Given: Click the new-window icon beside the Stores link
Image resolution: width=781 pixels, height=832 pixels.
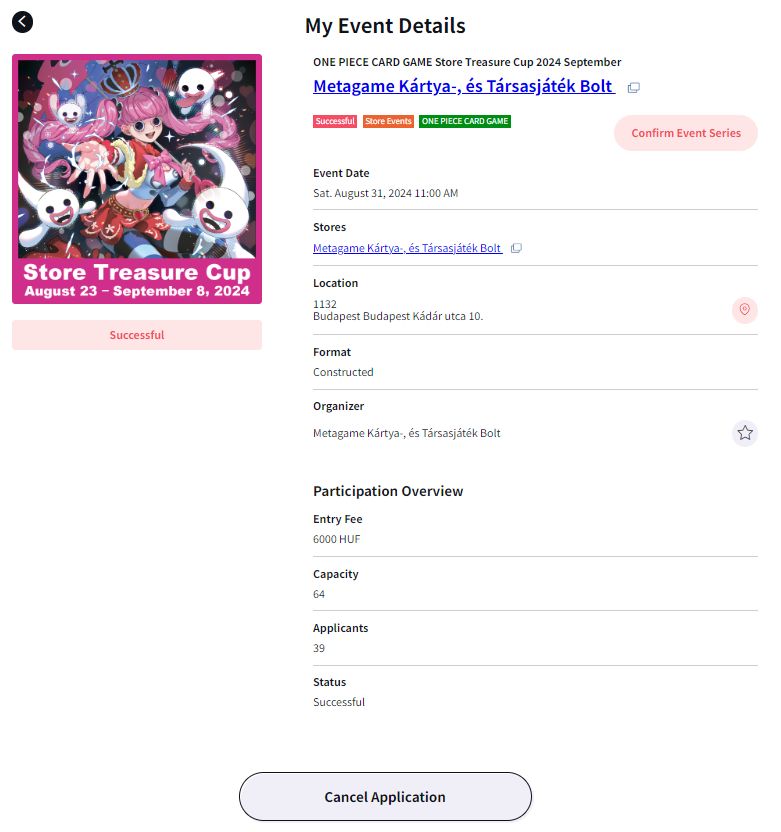Looking at the screenshot, I should pyautogui.click(x=516, y=248).
